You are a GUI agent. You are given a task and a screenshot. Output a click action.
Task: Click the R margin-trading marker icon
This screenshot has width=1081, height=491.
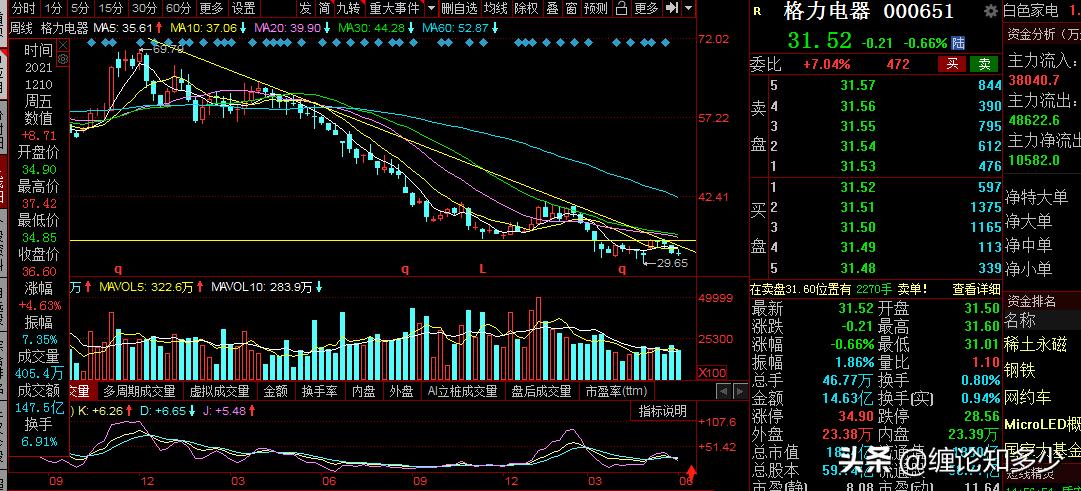coord(758,11)
